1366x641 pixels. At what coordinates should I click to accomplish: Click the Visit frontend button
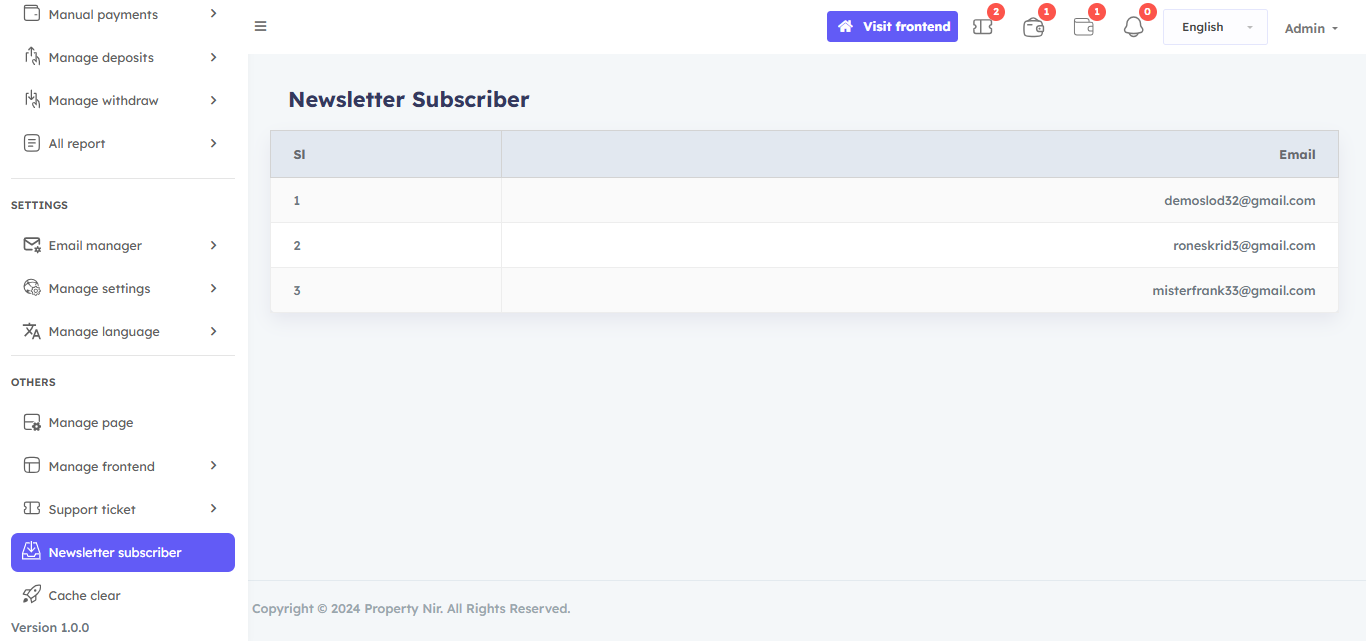point(892,26)
